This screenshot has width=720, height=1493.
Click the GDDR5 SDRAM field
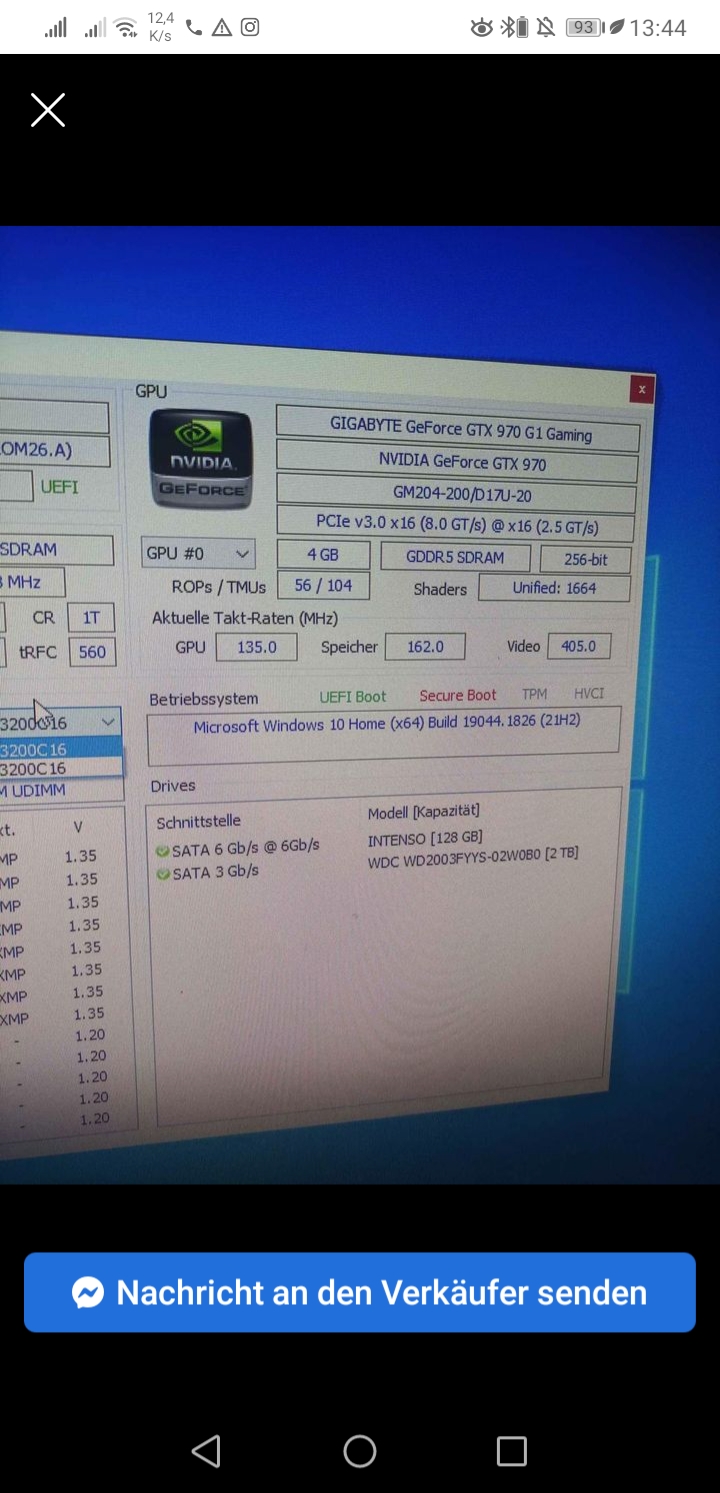(455, 558)
